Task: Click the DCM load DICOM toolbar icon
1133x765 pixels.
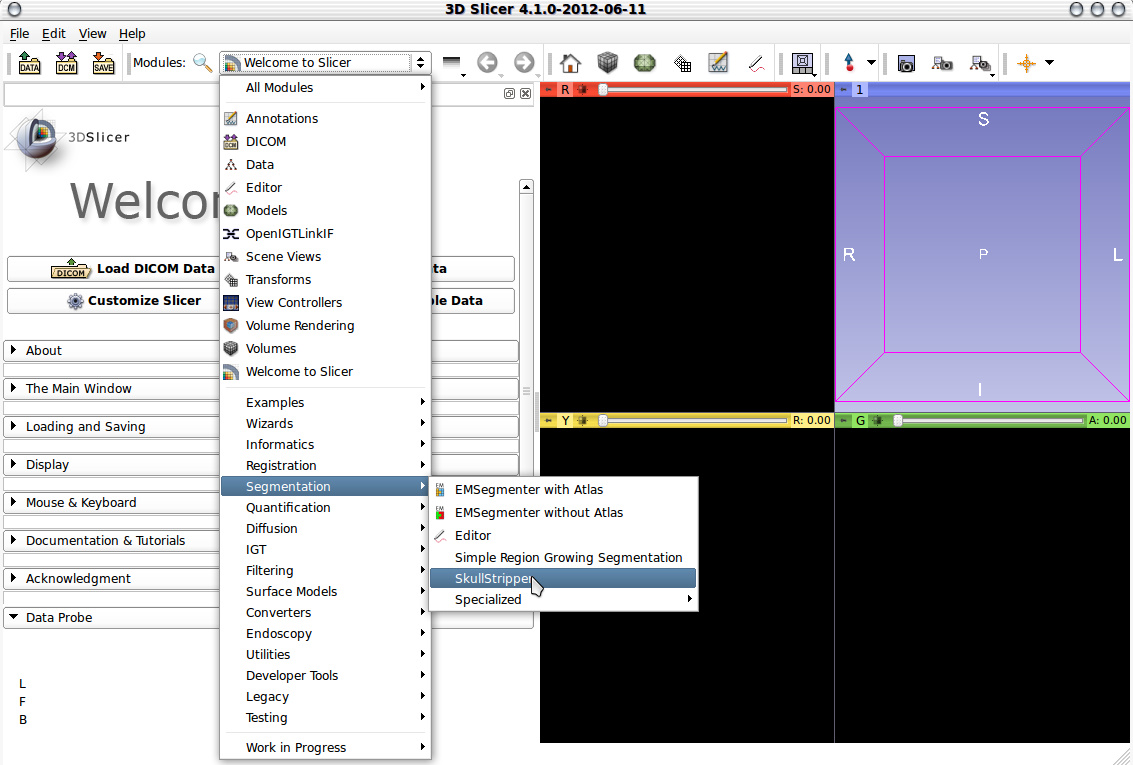Action: (x=67, y=63)
